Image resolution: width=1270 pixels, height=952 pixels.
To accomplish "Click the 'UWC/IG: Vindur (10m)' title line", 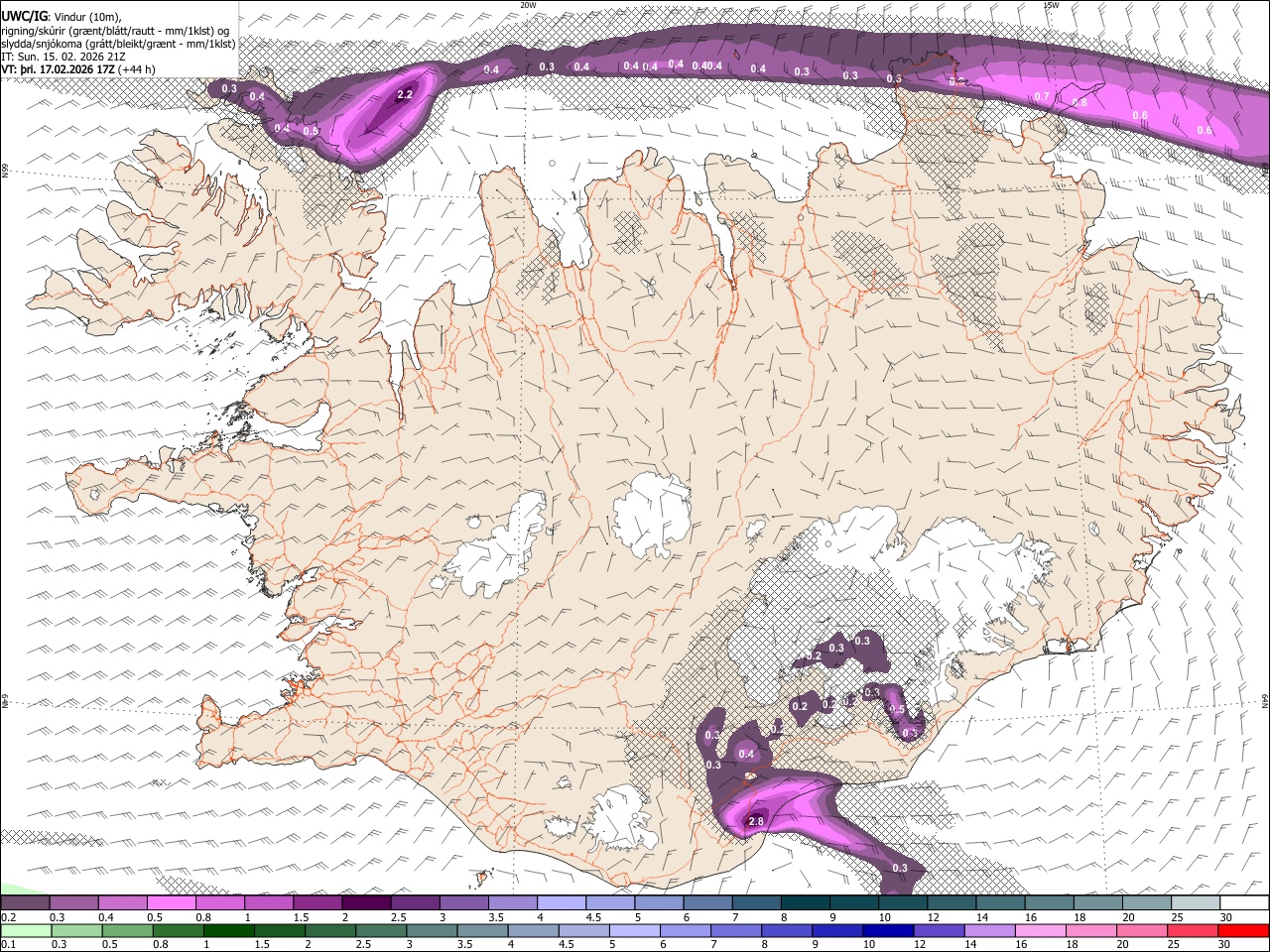I will [x=62, y=17].
